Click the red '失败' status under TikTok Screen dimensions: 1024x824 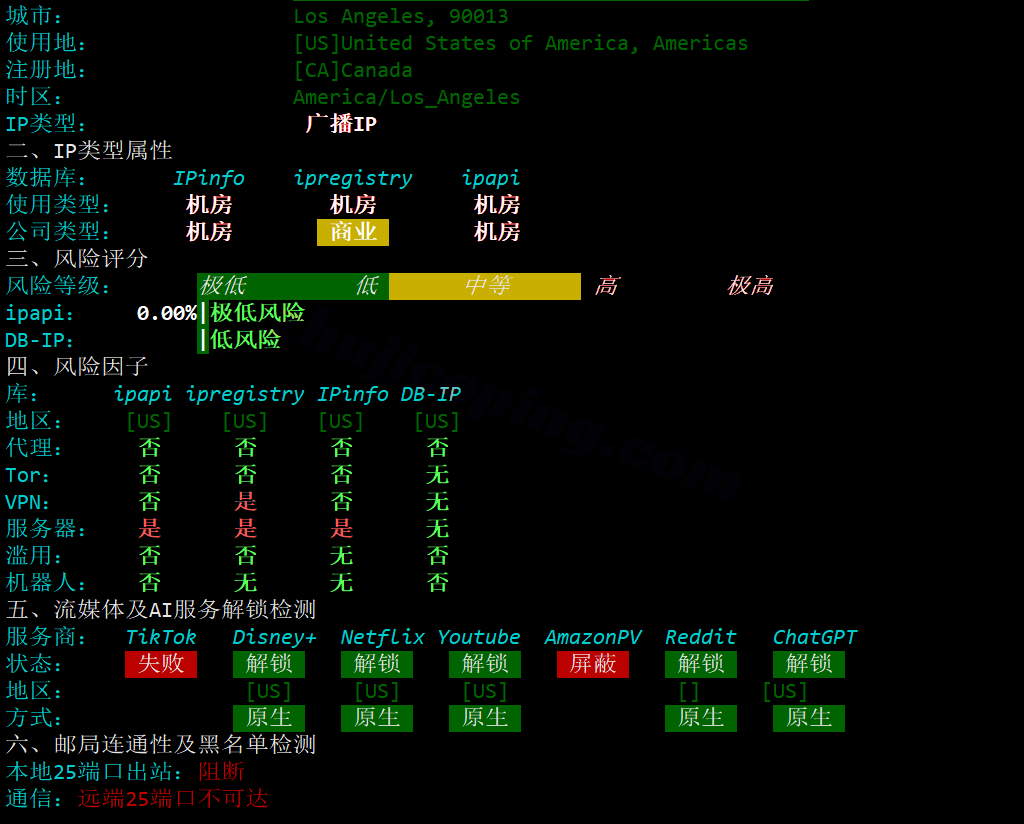(x=161, y=664)
